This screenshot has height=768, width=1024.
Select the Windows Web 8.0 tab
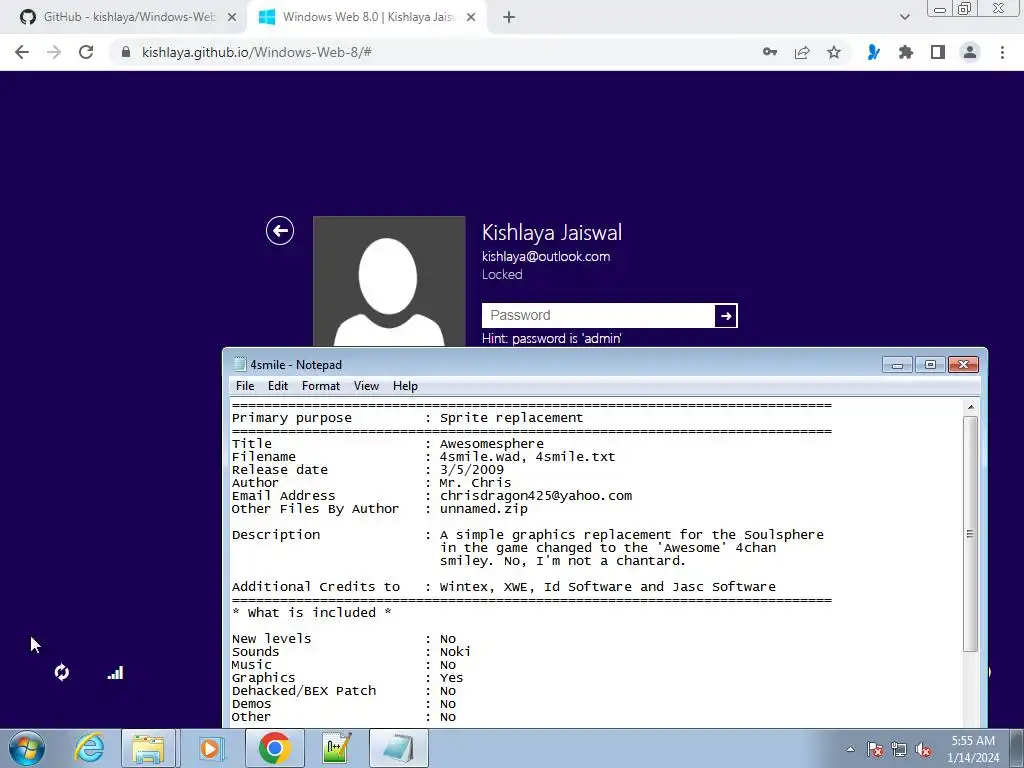(x=366, y=17)
